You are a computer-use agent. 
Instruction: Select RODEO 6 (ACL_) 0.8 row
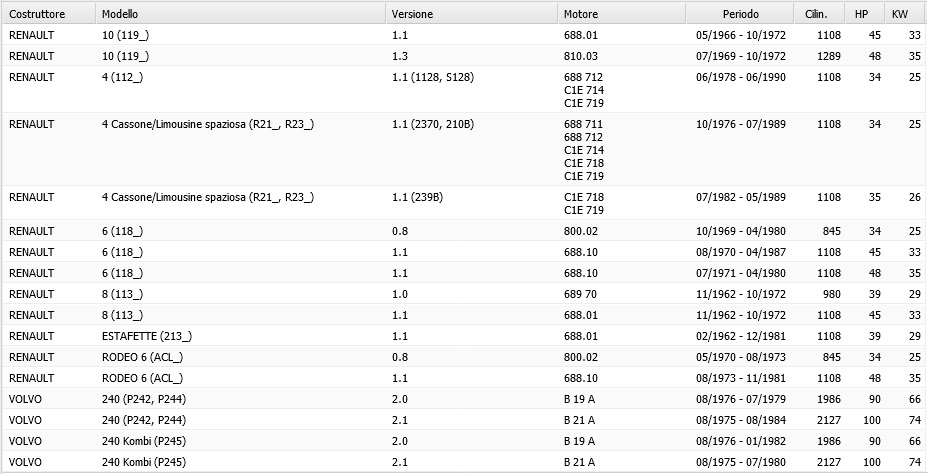(464, 357)
